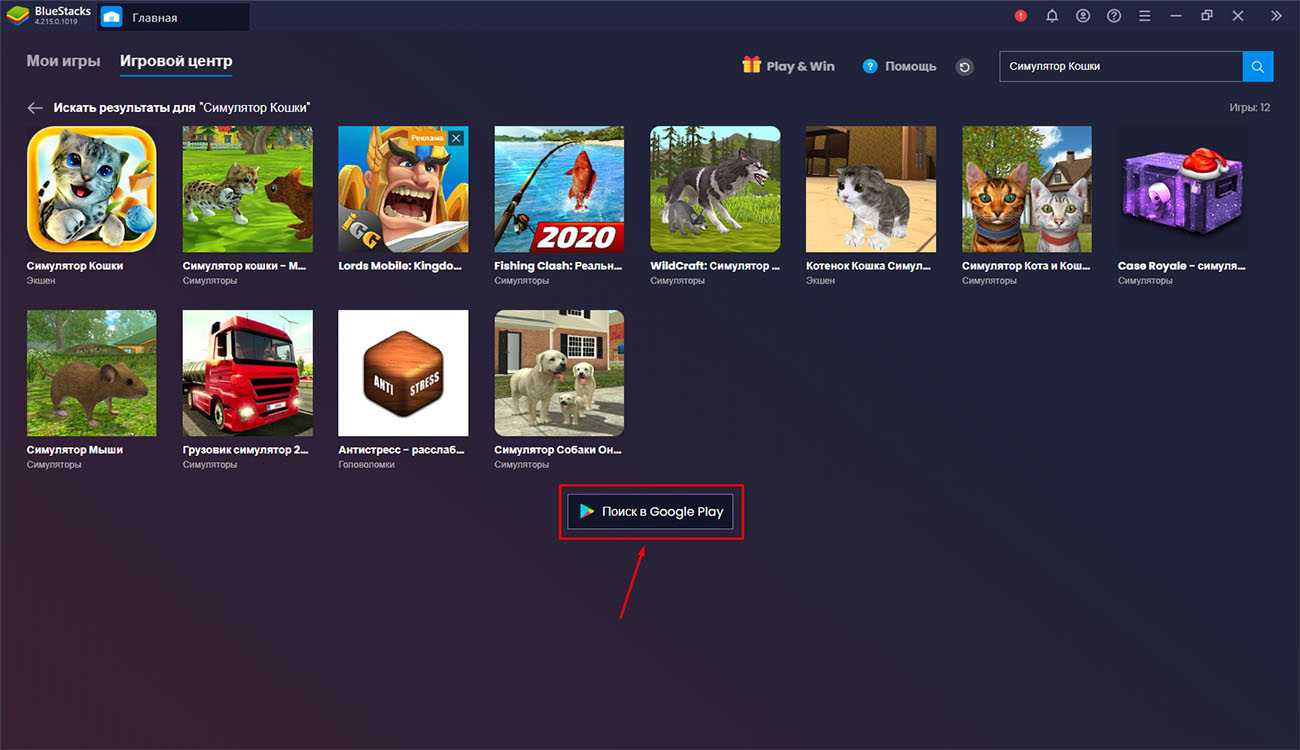
Task: Click the Помощь help link
Action: click(x=899, y=66)
